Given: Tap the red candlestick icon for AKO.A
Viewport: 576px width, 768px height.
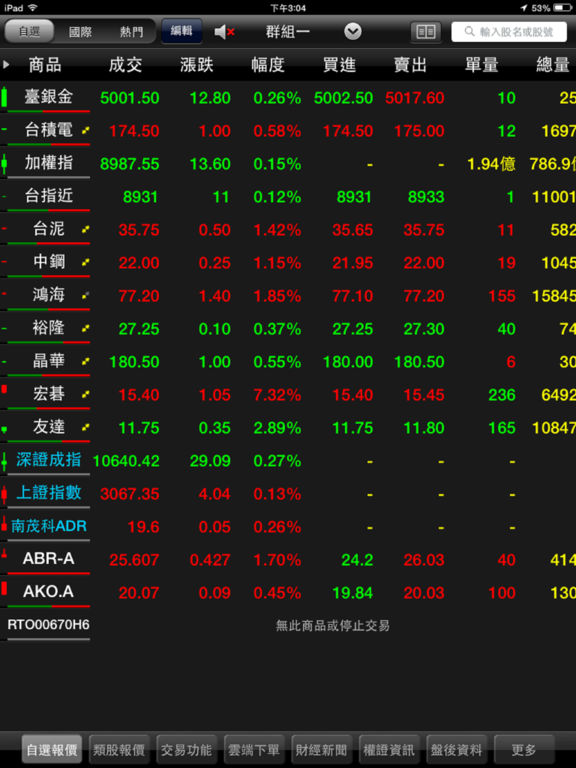Looking at the screenshot, I should [x=4, y=588].
